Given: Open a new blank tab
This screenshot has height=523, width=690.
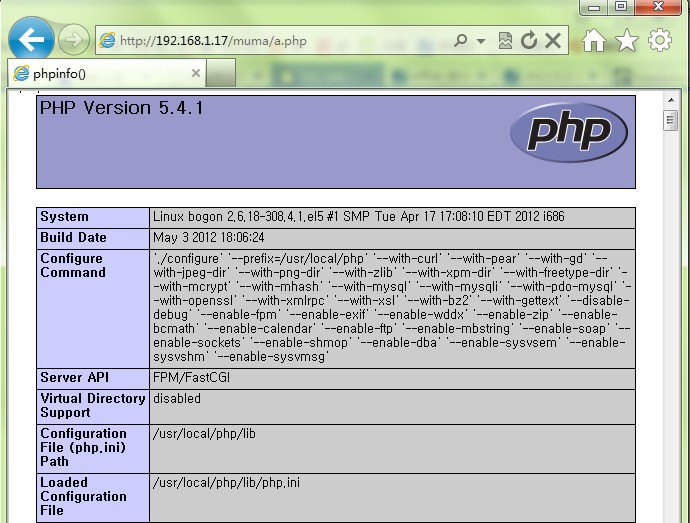Looking at the screenshot, I should (221, 73).
